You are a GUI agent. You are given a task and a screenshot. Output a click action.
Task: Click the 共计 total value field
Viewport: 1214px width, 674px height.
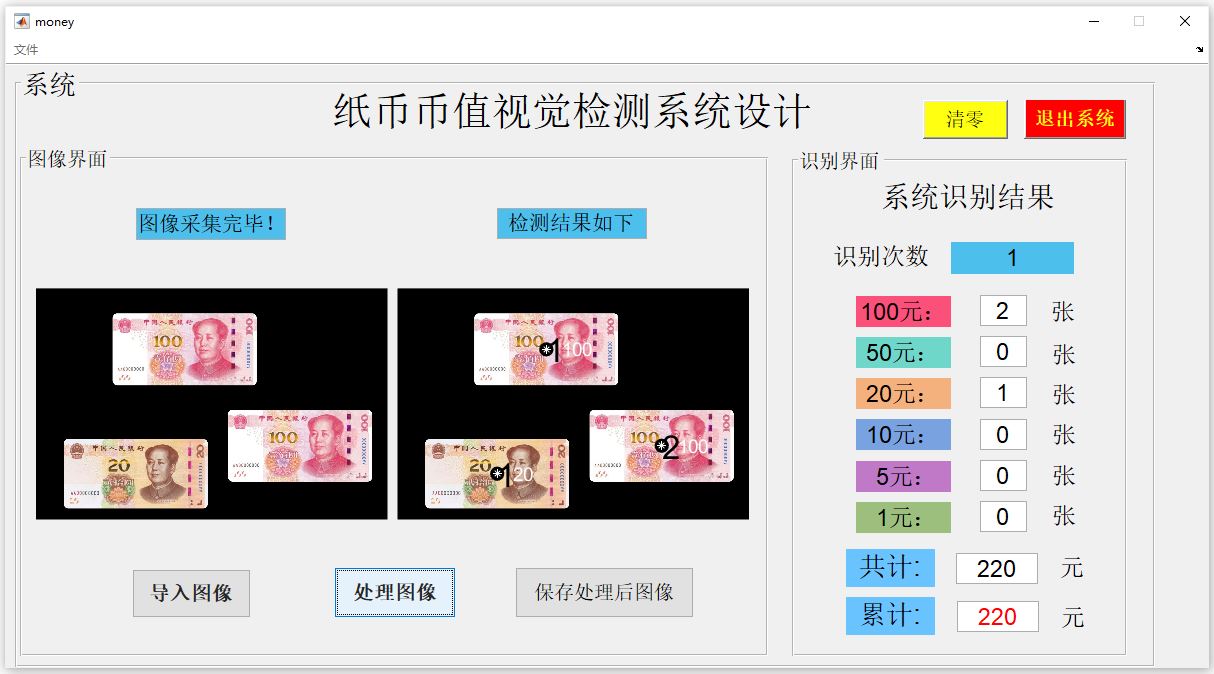(997, 568)
